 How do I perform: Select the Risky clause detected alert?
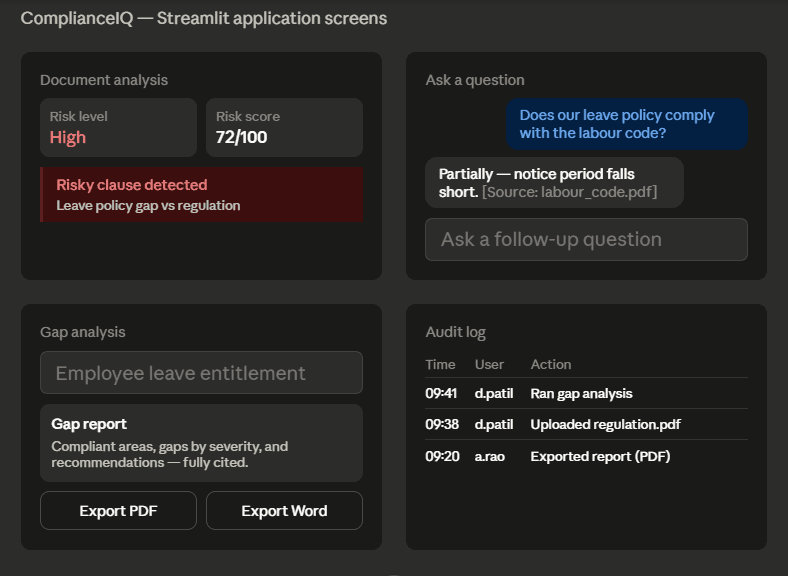(202, 195)
